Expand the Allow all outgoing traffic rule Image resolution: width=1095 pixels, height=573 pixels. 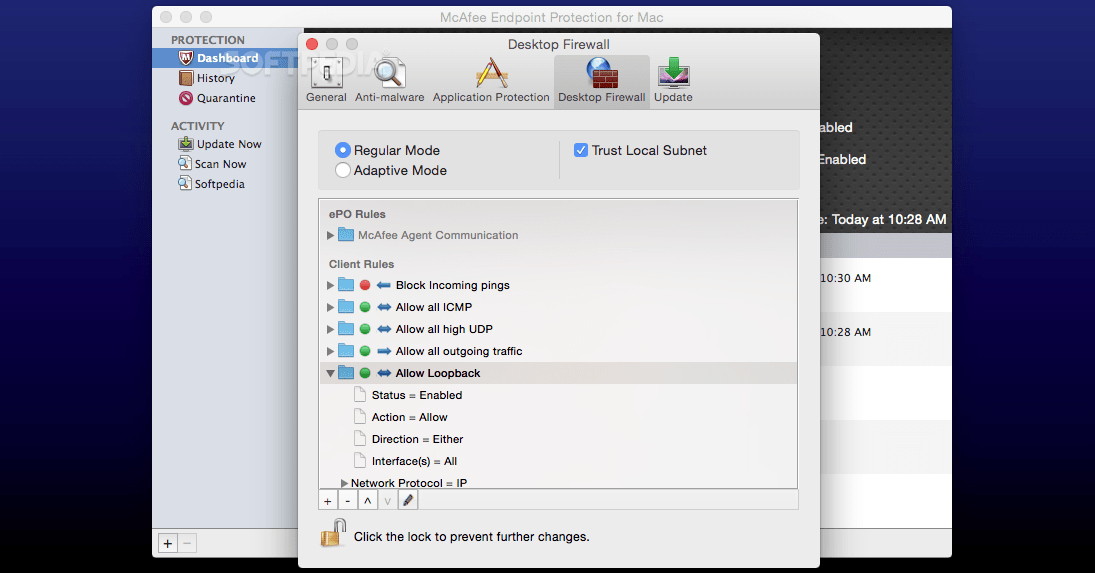[330, 351]
